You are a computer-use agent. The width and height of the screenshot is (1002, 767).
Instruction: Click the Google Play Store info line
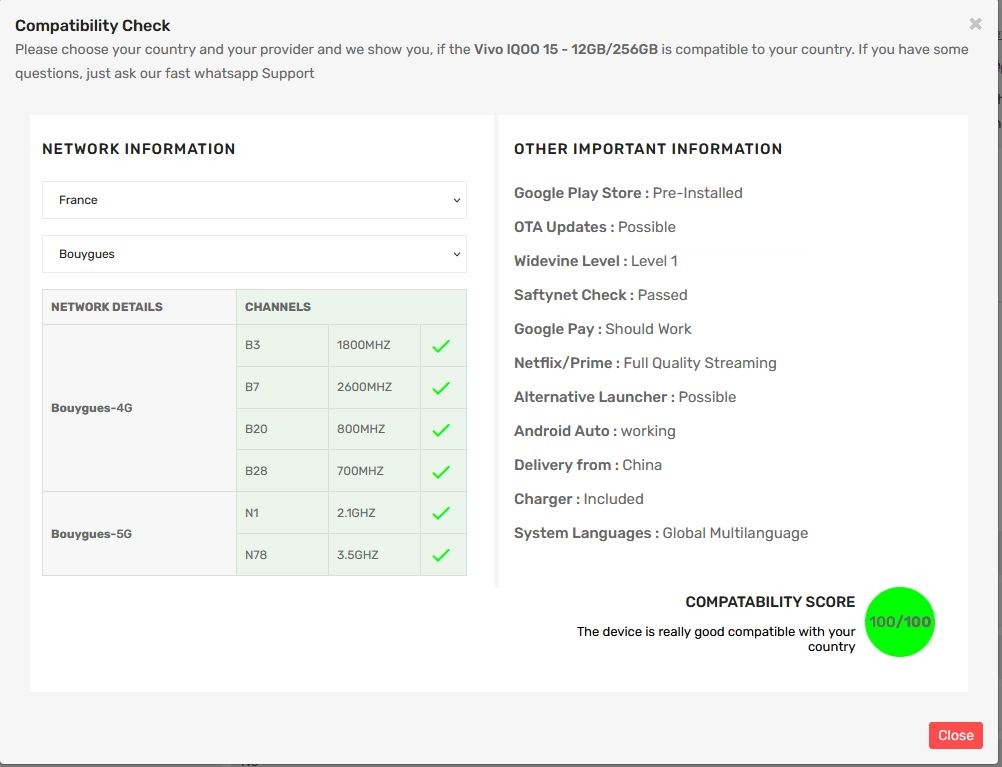pos(628,193)
